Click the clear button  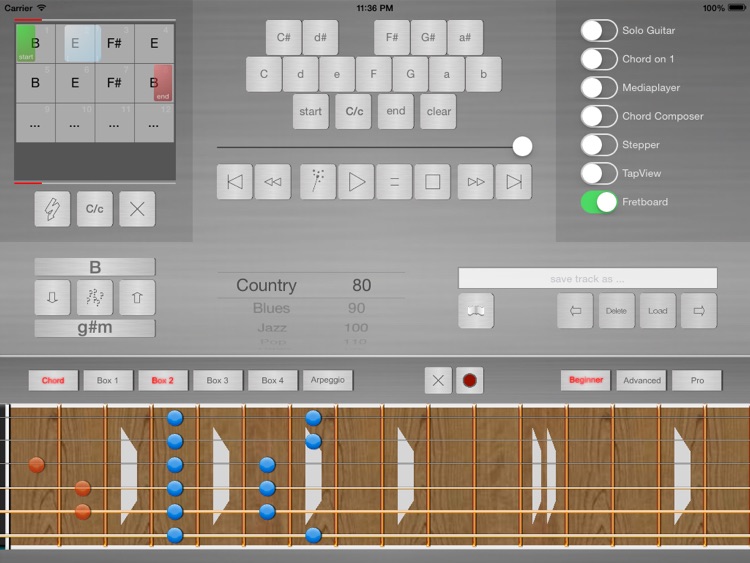coord(438,111)
